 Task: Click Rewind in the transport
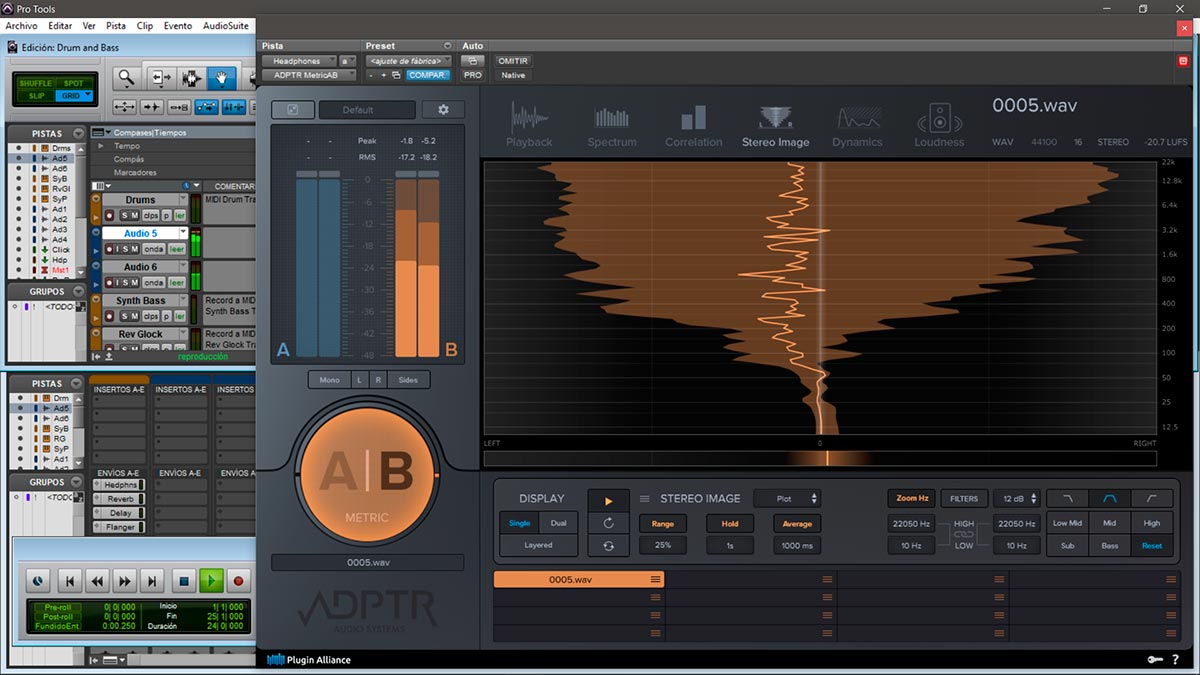point(97,580)
